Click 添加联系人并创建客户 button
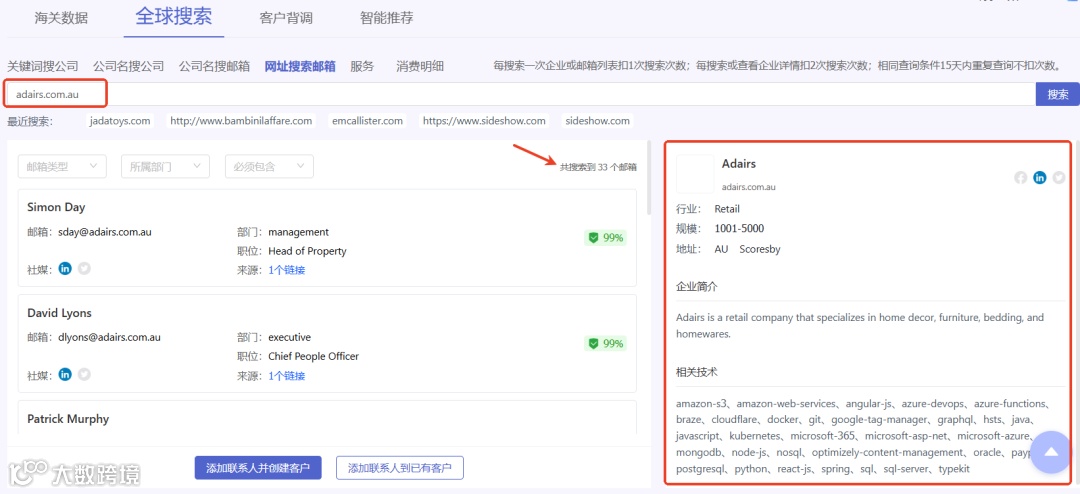Image resolution: width=1080 pixels, height=494 pixels. pyautogui.click(x=258, y=467)
